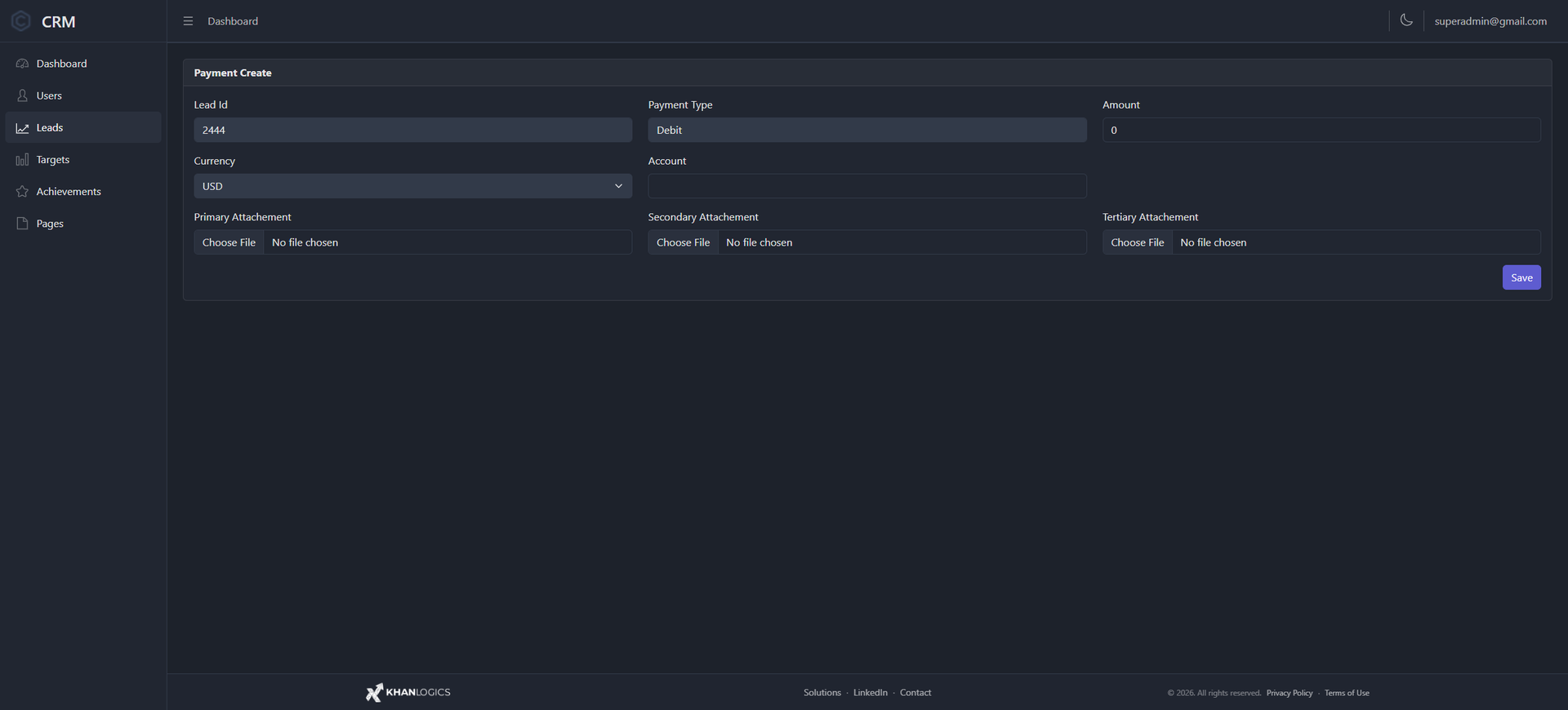Click the CRM brand title
The image size is (1568, 710).
click(x=59, y=22)
